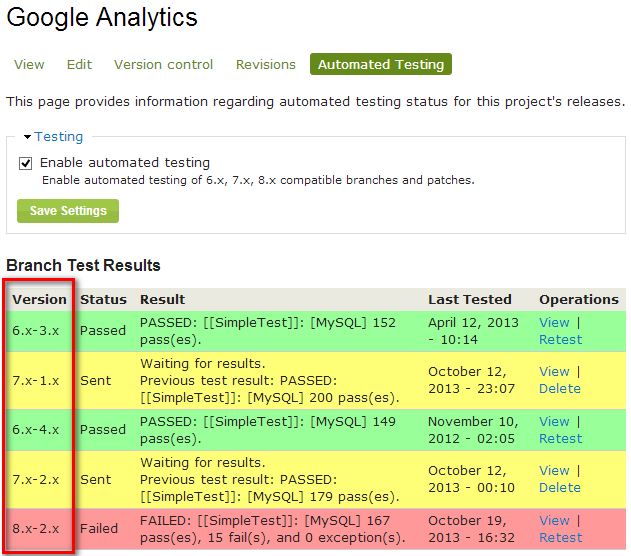Screen dimensions: 631x556
Task: Click Sent status in 7.x-2.x row
Action: click(x=95, y=480)
